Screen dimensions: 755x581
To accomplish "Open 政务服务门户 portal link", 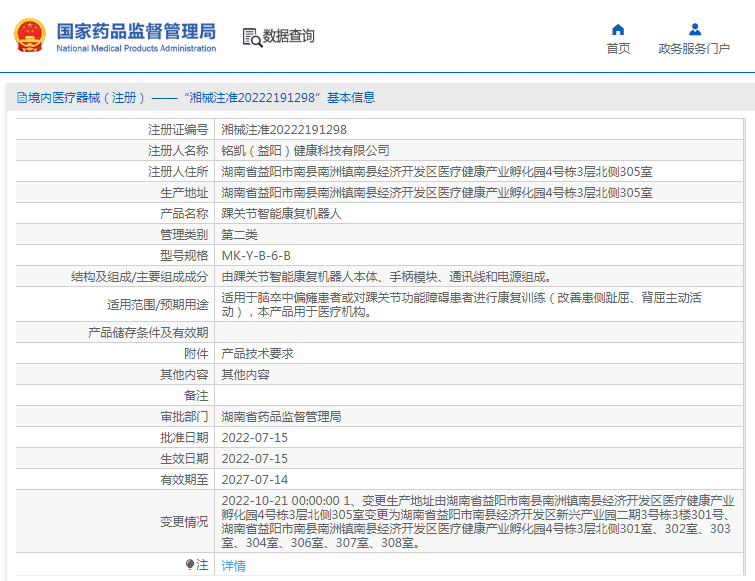I will click(x=694, y=49).
